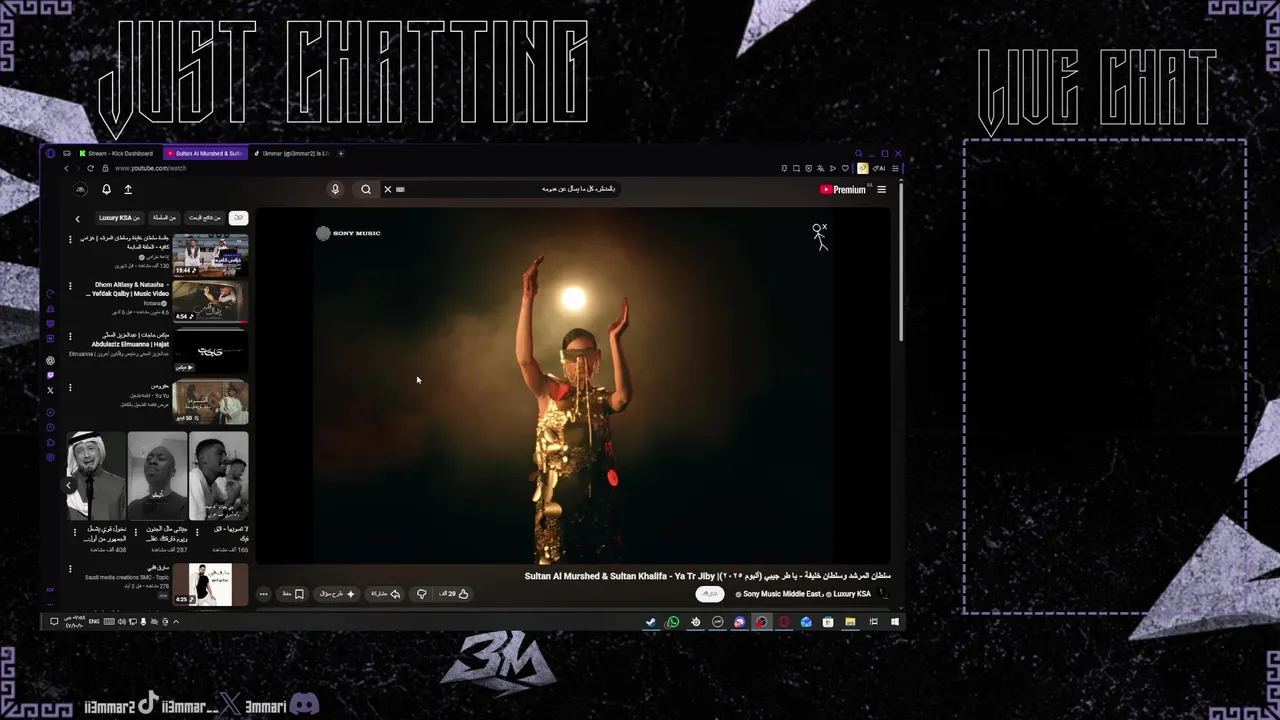Select the 'Luxury KSA' filter chip

[119, 218]
